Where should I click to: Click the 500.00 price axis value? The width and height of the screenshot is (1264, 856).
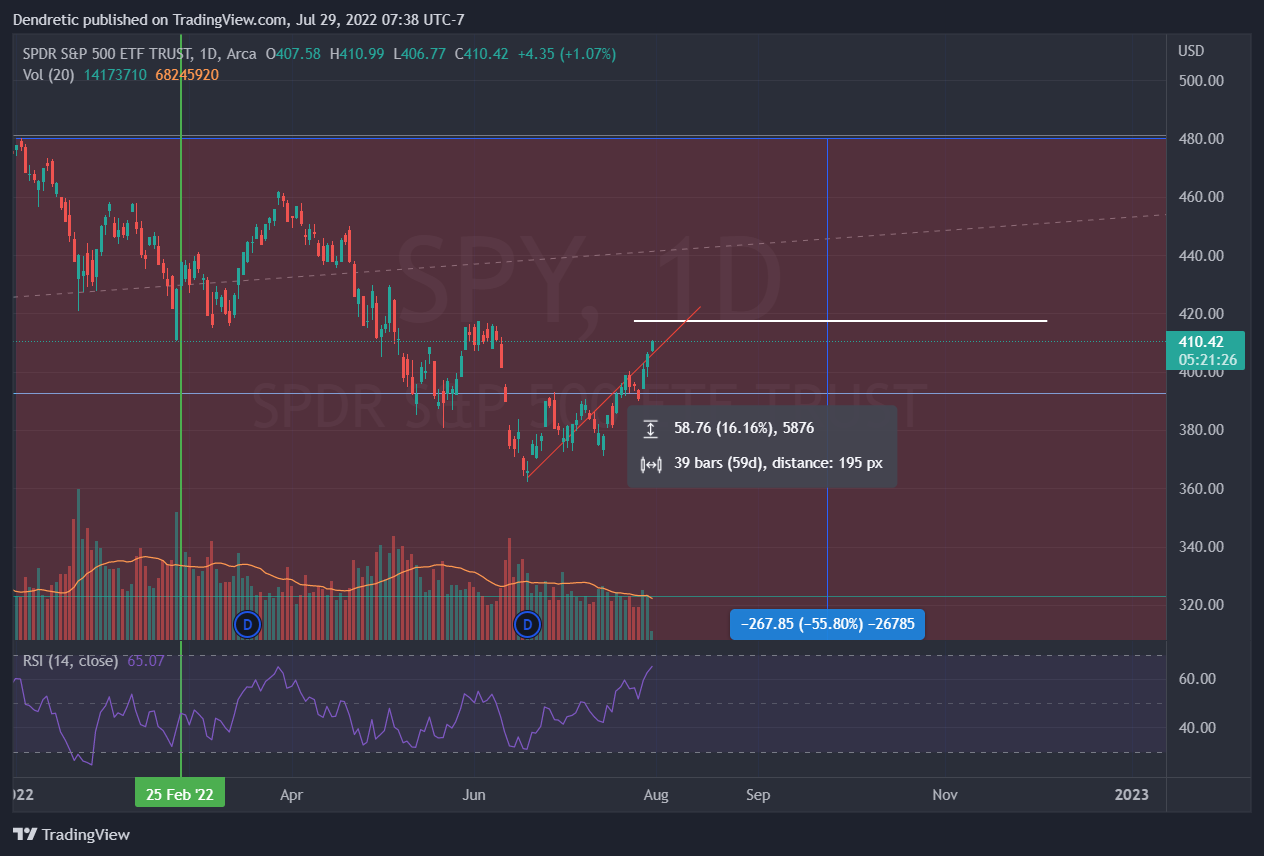[1201, 80]
